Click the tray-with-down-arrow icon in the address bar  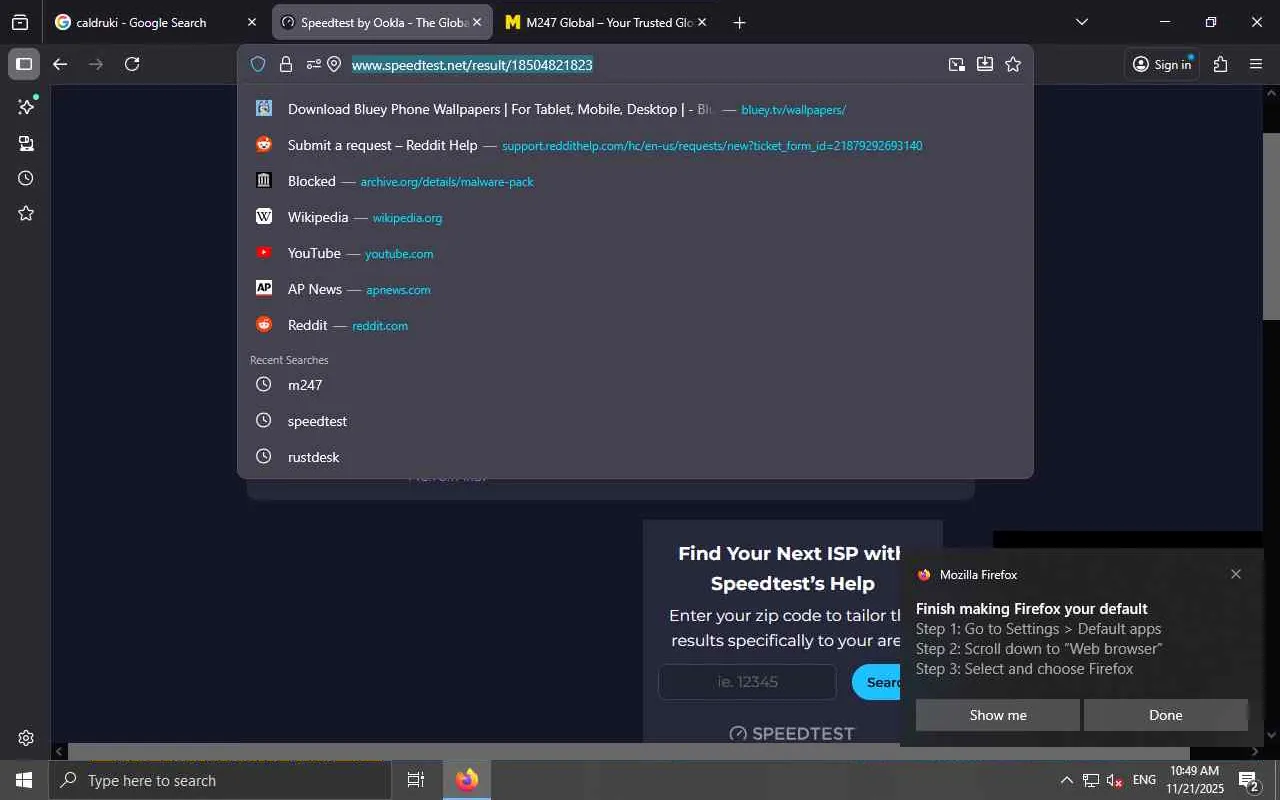tap(985, 64)
